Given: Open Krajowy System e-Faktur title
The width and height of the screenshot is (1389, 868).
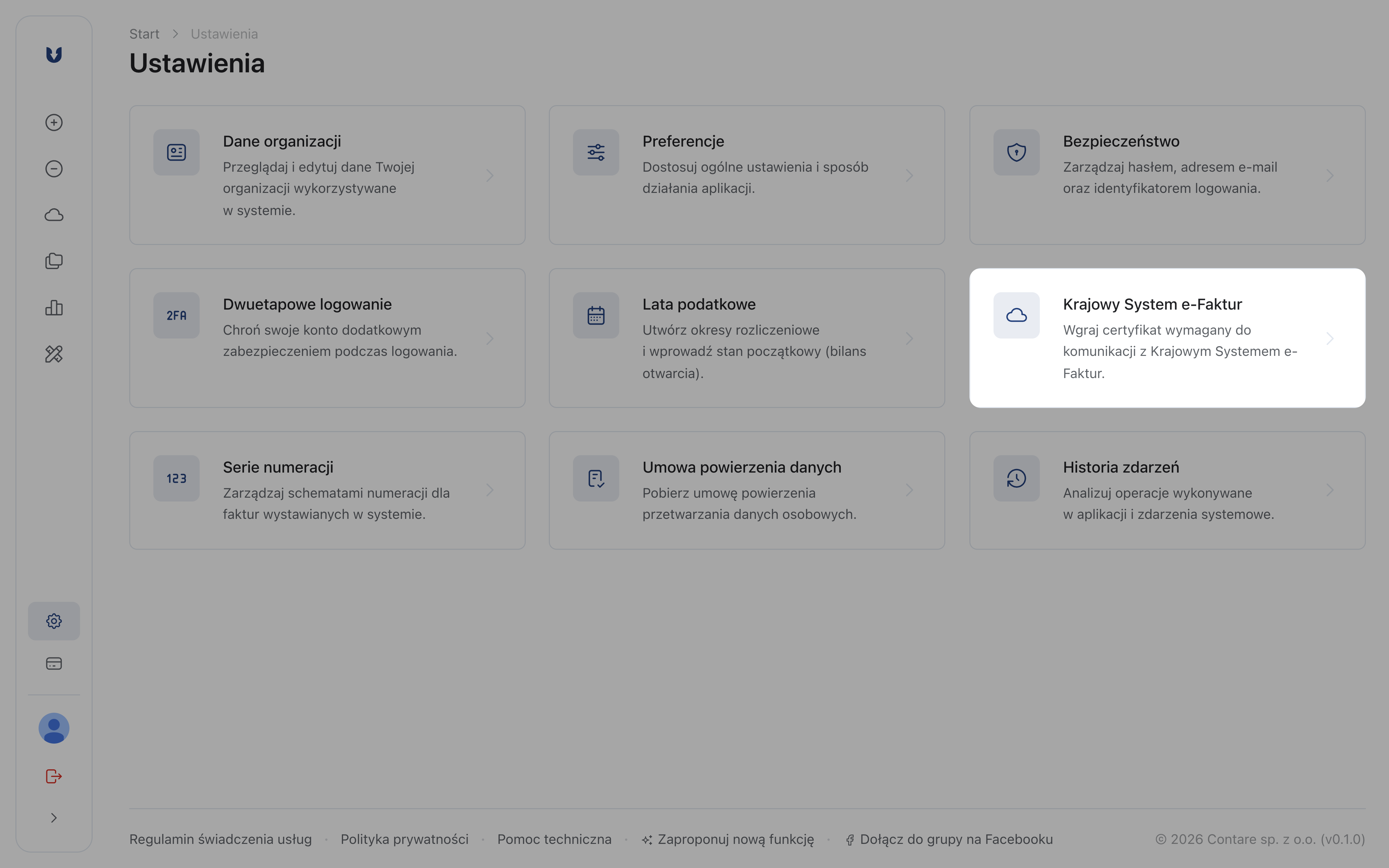Looking at the screenshot, I should [x=1153, y=304].
